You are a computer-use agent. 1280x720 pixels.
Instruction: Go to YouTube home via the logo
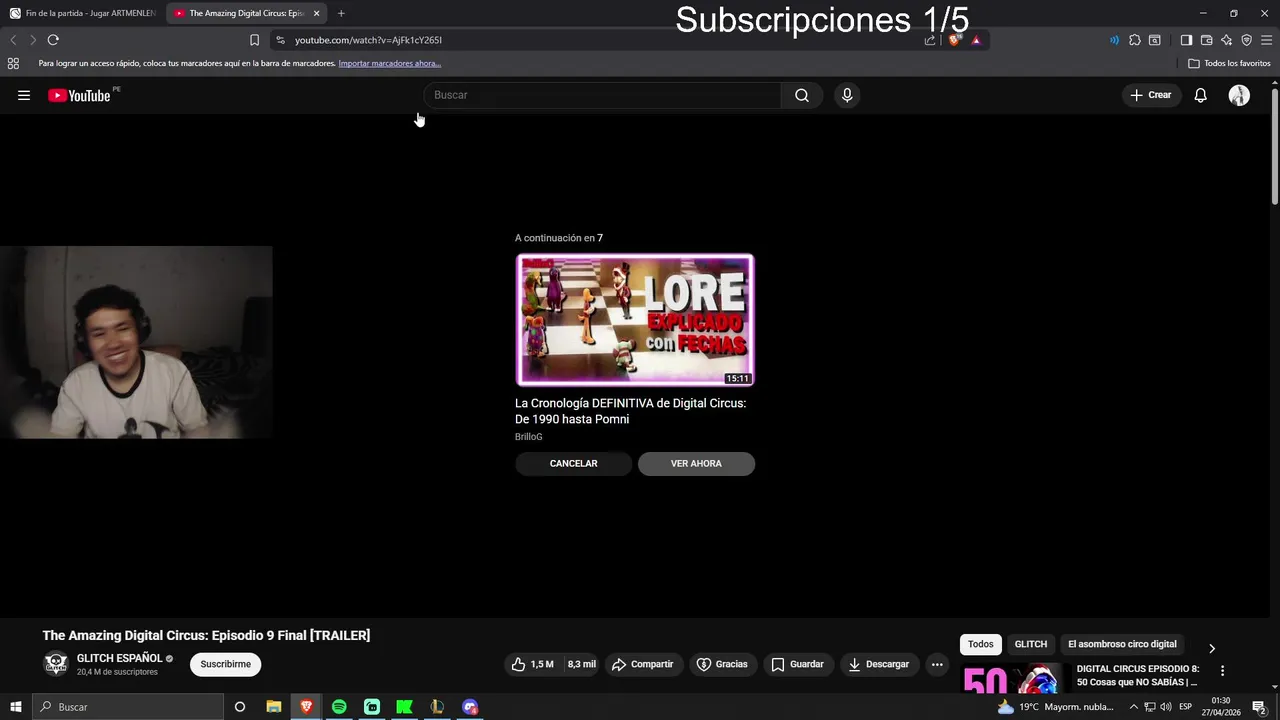[x=80, y=95]
